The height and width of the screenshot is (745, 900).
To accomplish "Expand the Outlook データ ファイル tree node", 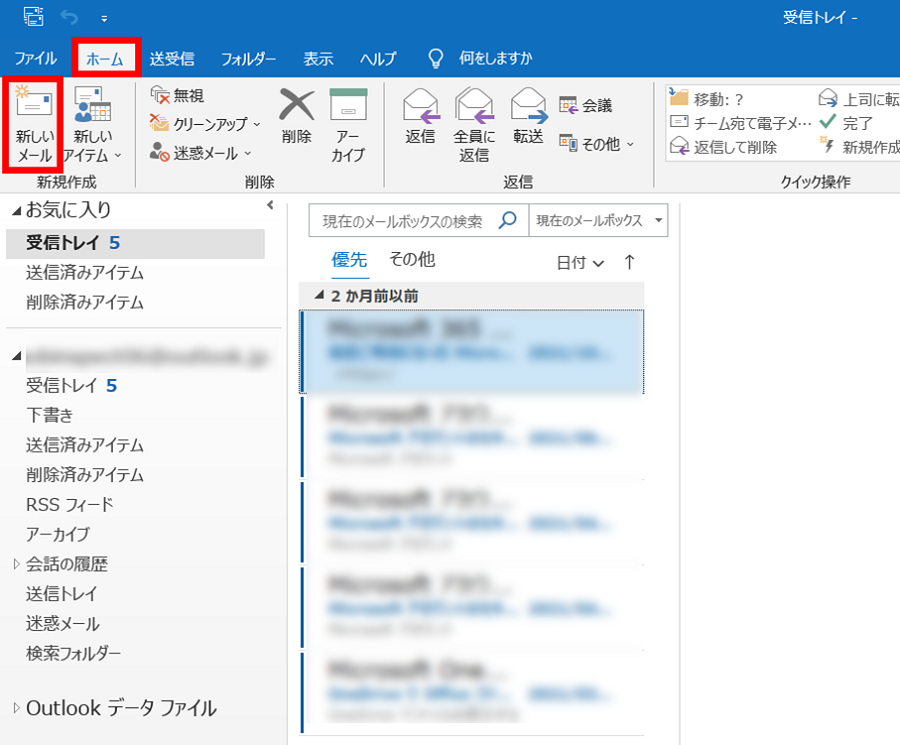I will click(x=16, y=708).
